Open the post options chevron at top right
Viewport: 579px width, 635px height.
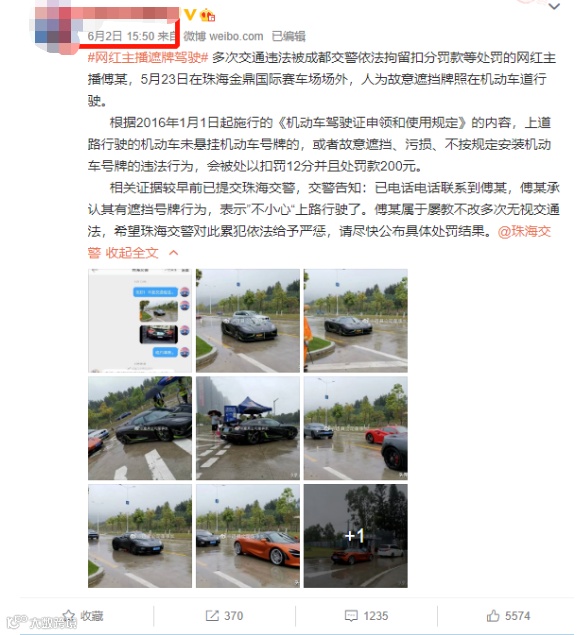(553, 6)
